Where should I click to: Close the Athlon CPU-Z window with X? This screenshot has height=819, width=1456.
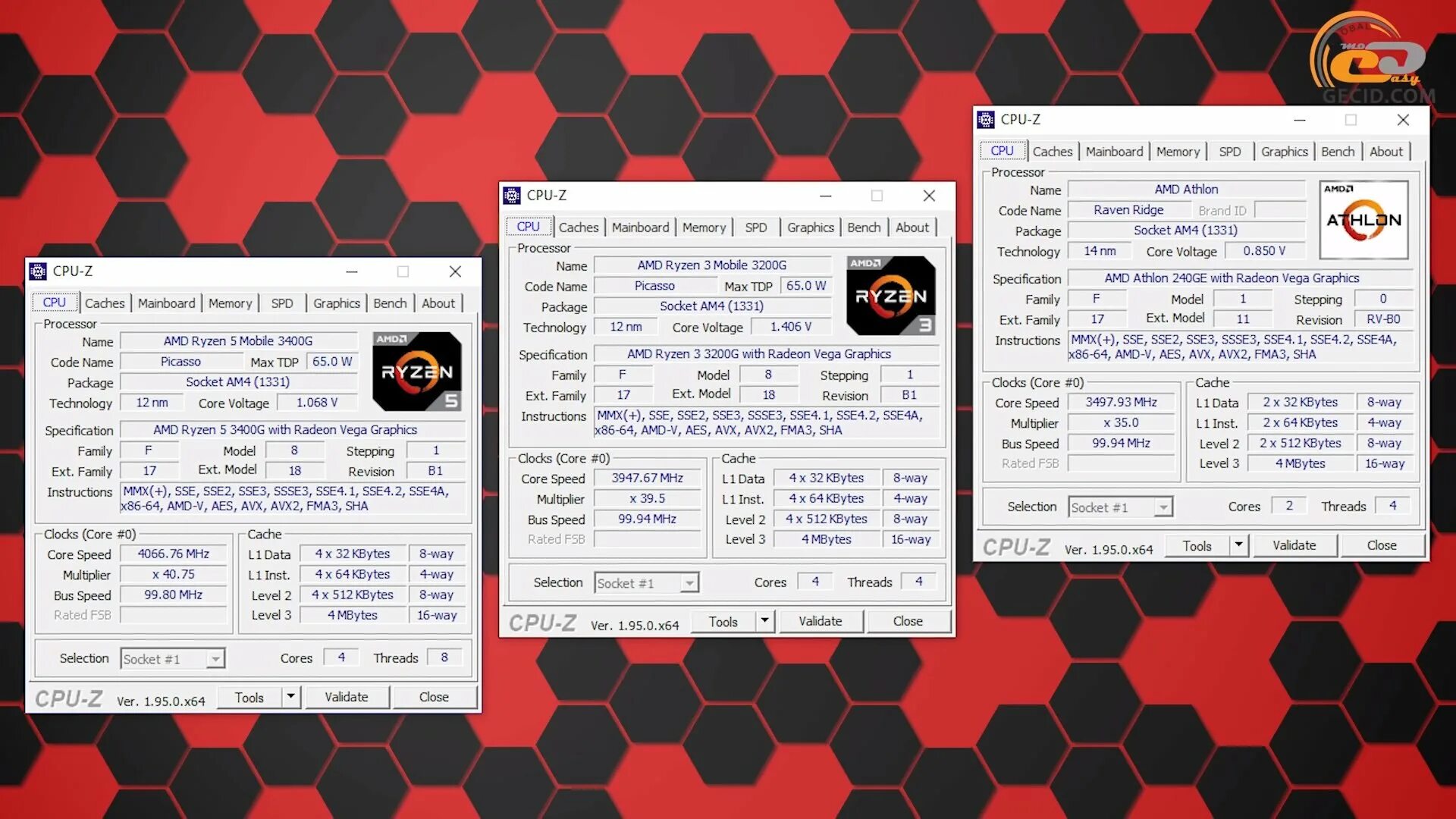[x=1403, y=120]
